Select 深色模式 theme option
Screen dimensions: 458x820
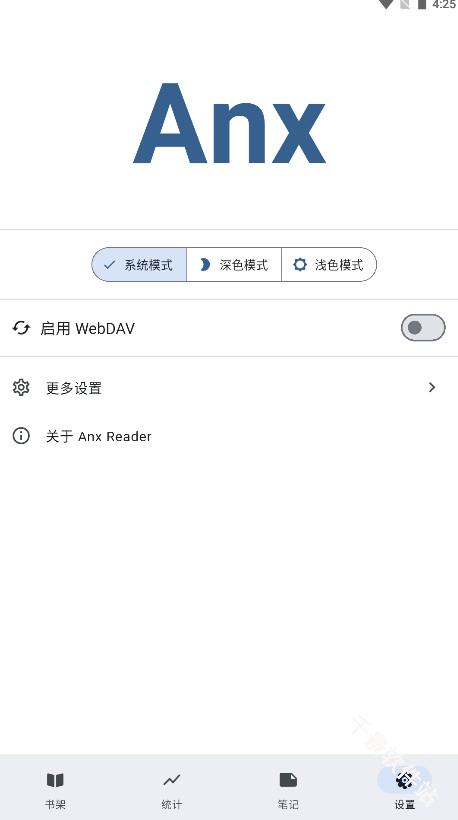(234, 265)
